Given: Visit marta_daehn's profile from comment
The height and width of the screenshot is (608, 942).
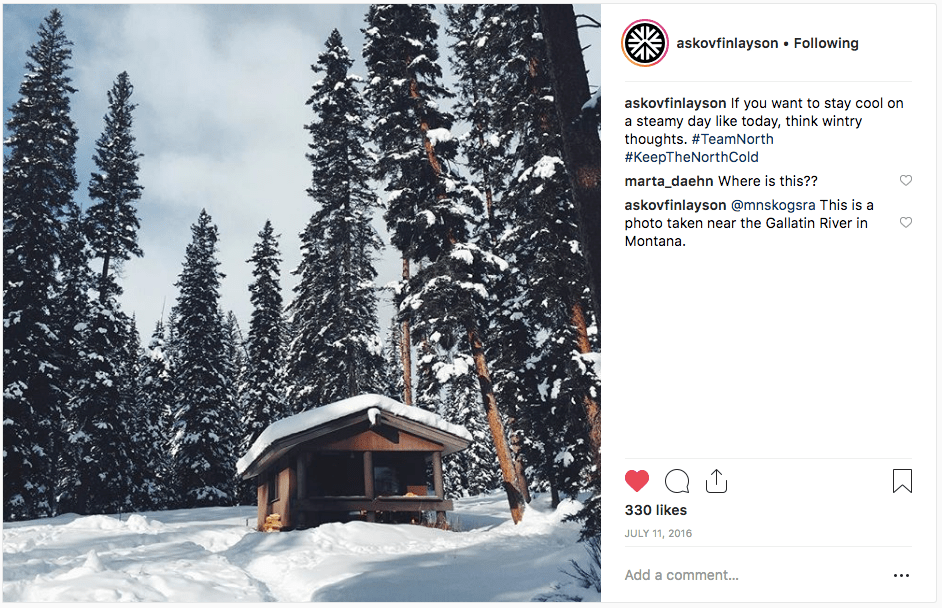Looking at the screenshot, I should [x=669, y=181].
